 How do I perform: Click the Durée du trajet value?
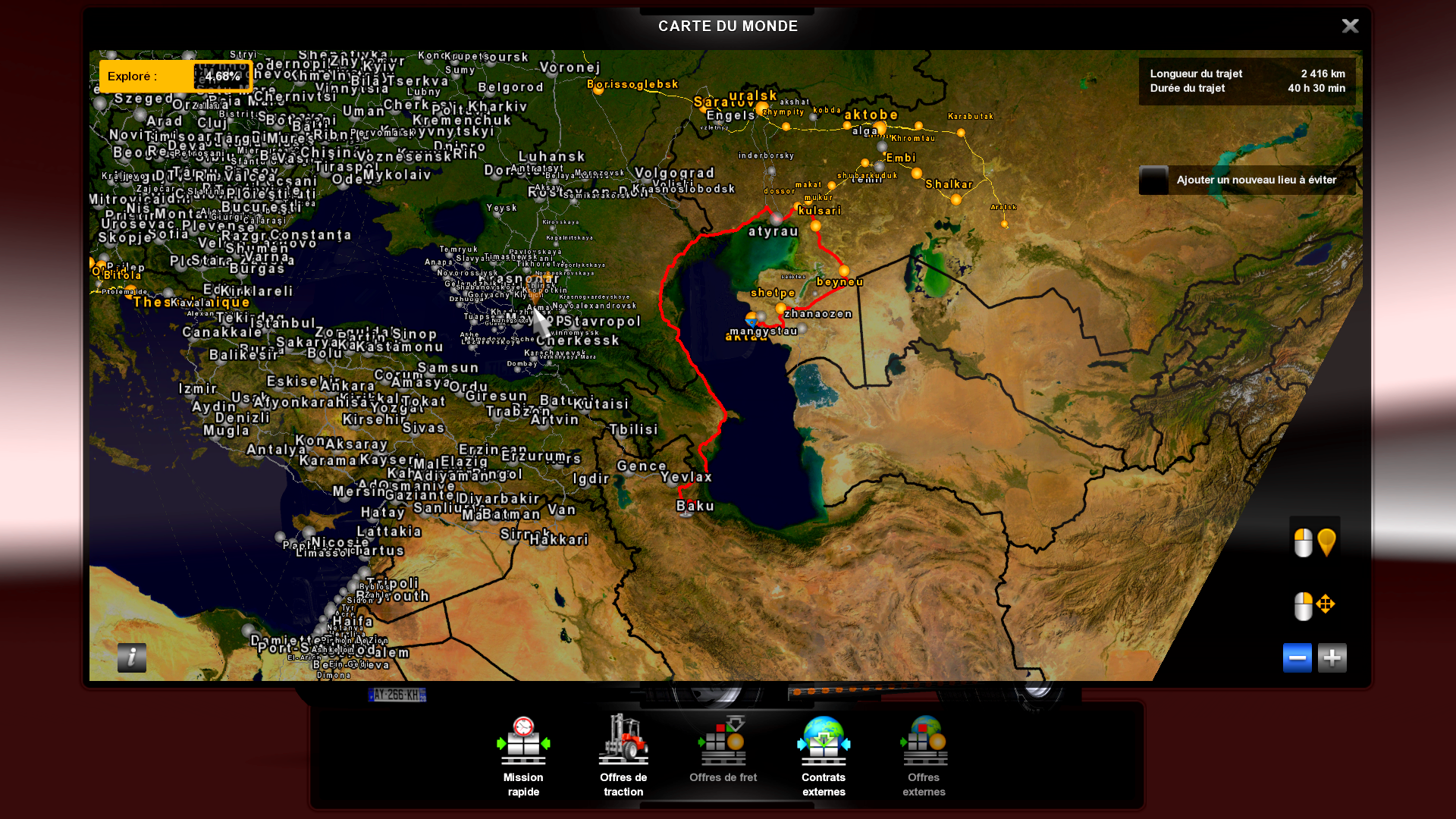coord(1316,88)
